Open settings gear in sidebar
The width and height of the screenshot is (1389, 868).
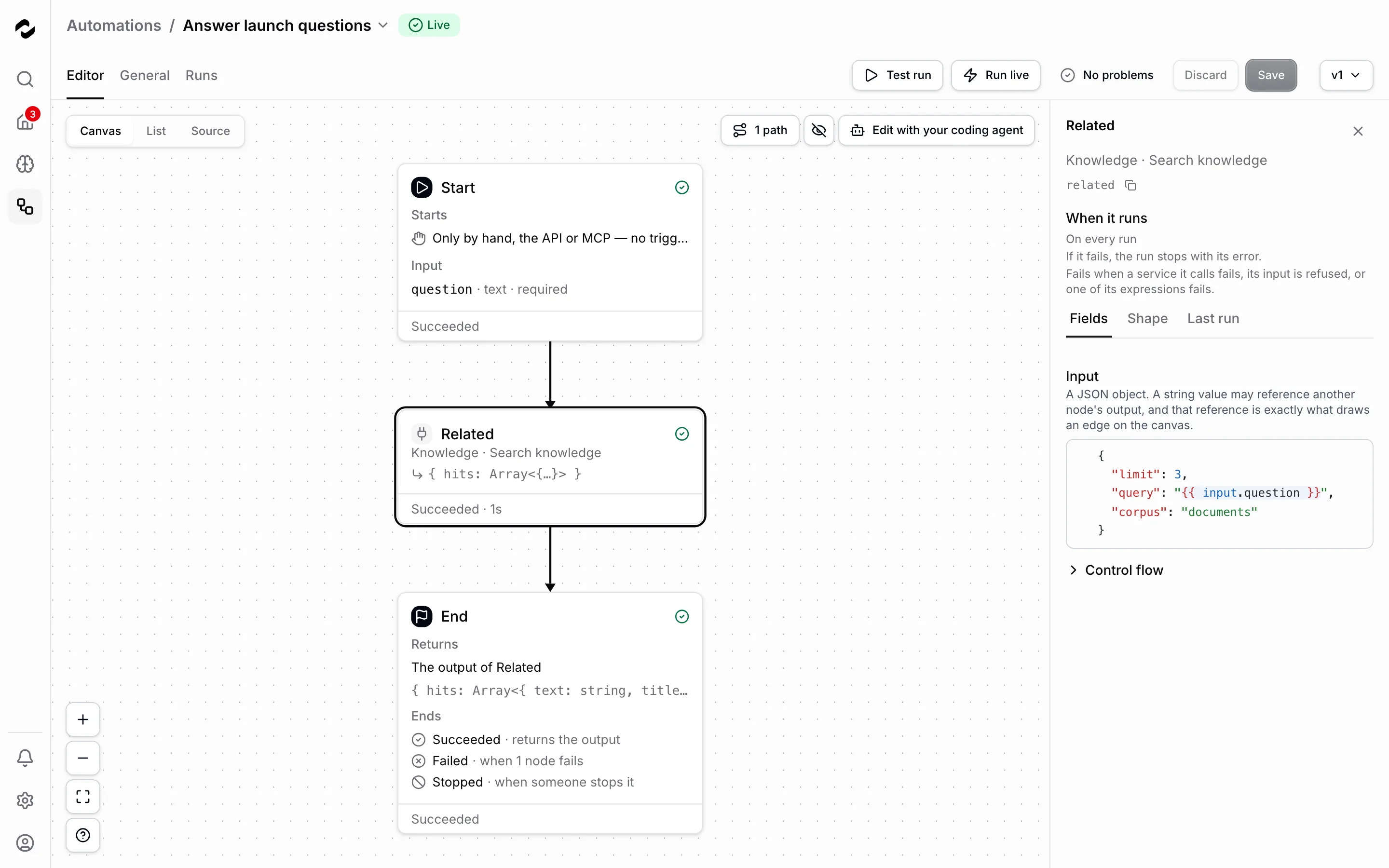click(25, 800)
